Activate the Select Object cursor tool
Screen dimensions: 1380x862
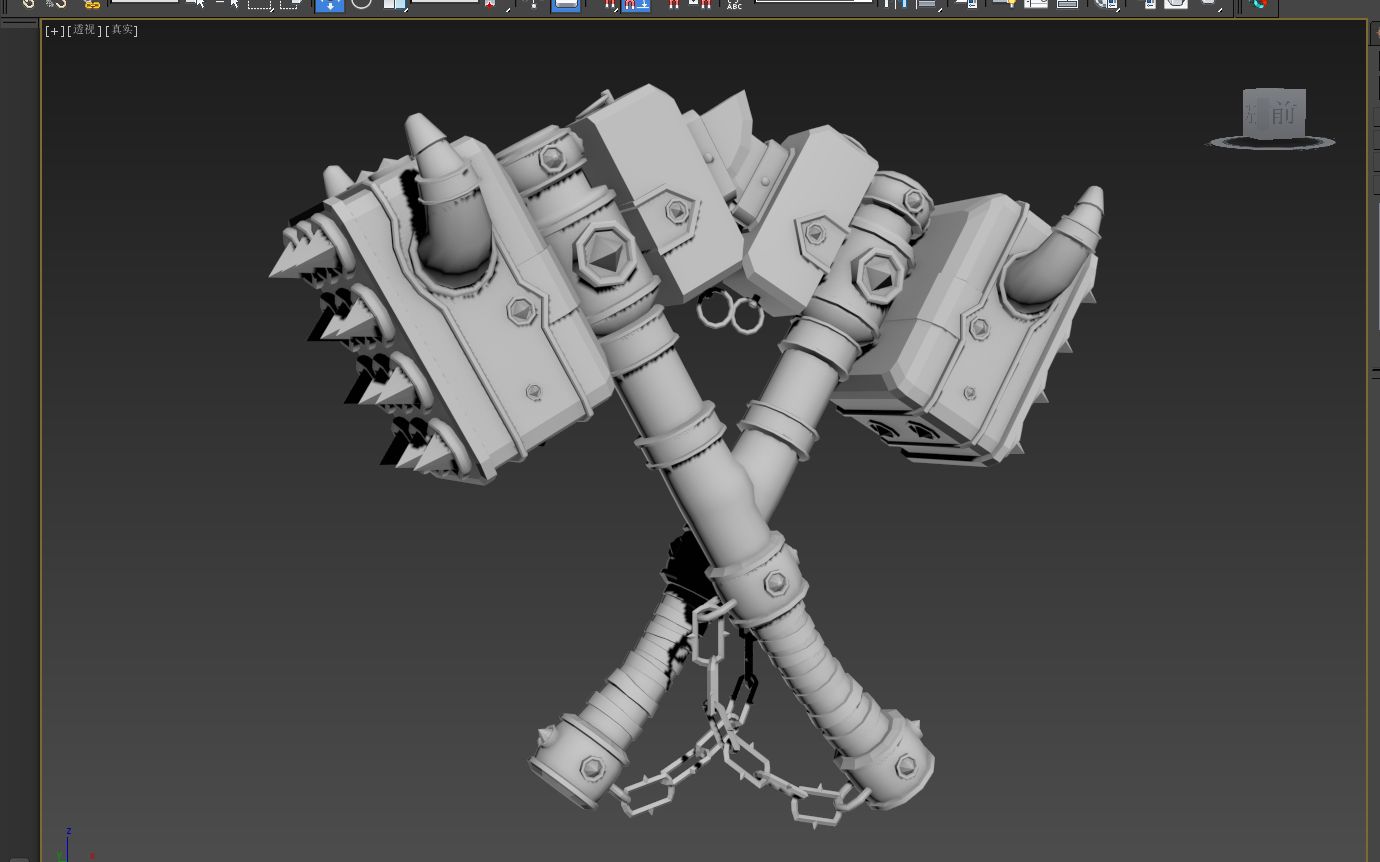pyautogui.click(x=198, y=4)
